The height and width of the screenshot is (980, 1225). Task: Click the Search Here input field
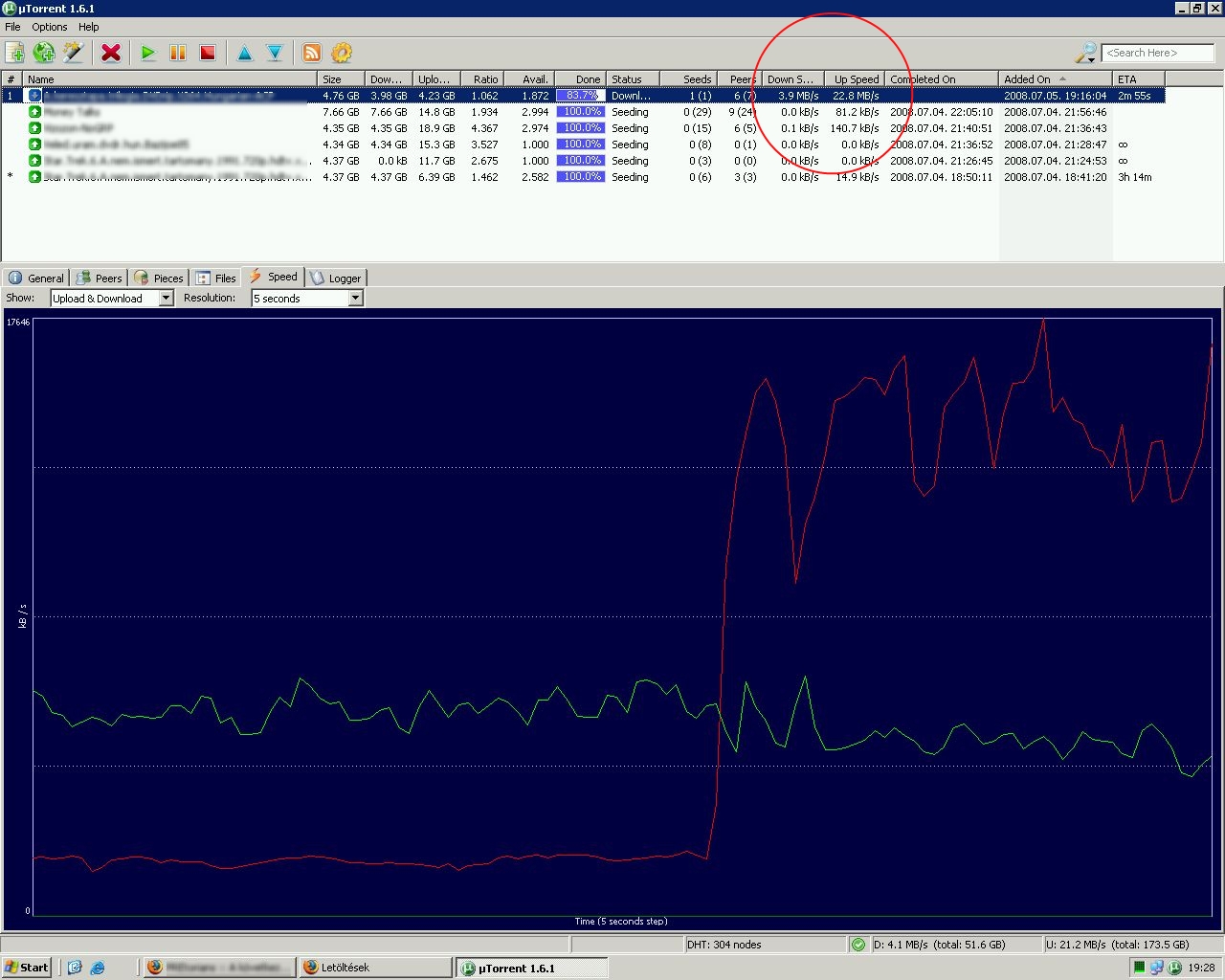click(1157, 53)
